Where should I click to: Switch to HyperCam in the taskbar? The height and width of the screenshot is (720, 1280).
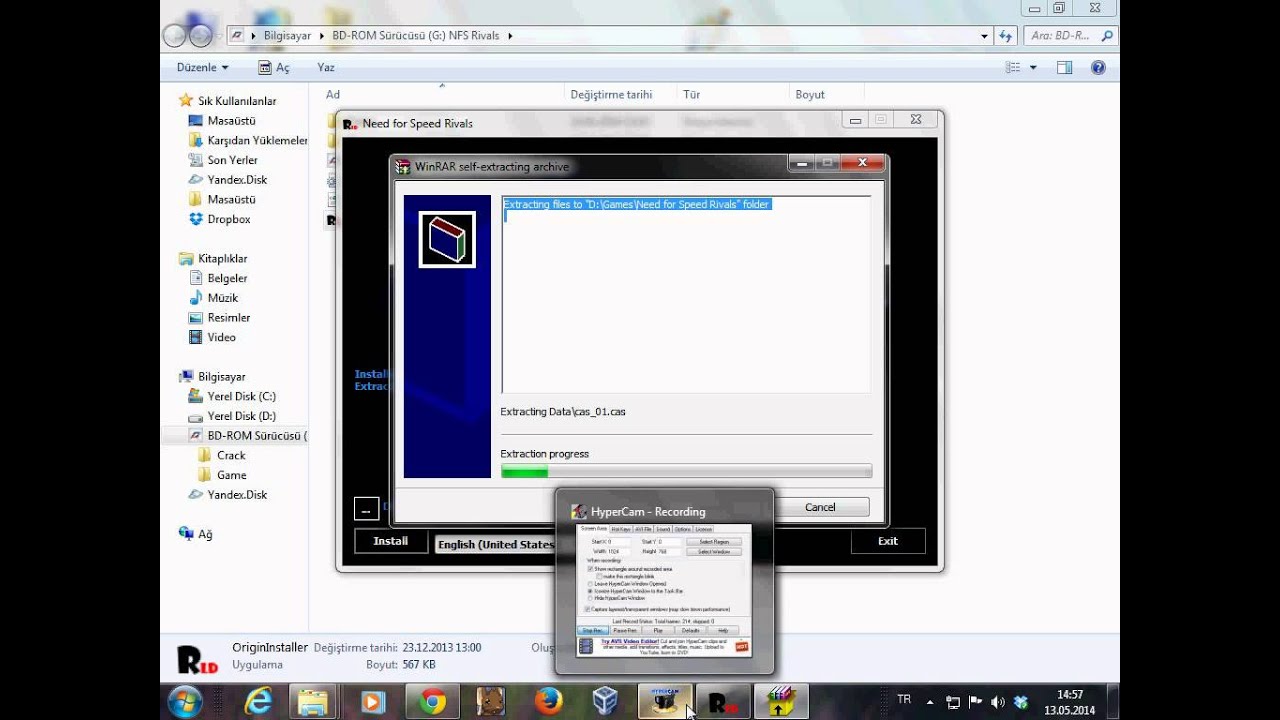pos(664,702)
